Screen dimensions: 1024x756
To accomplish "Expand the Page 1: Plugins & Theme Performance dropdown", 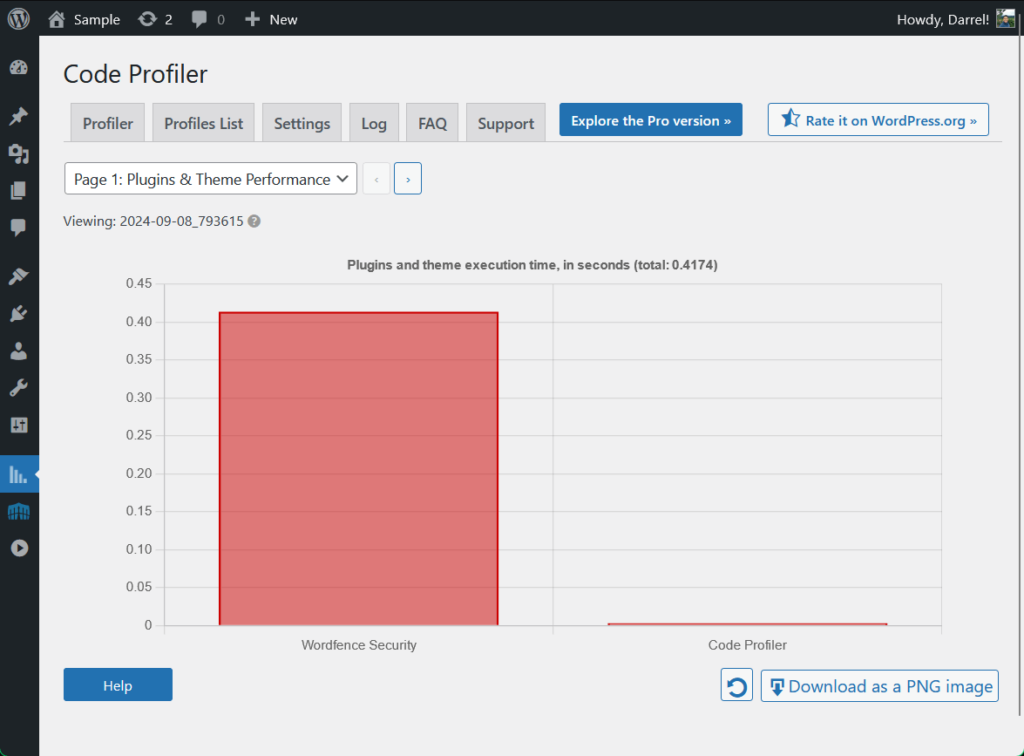I will (x=210, y=179).
